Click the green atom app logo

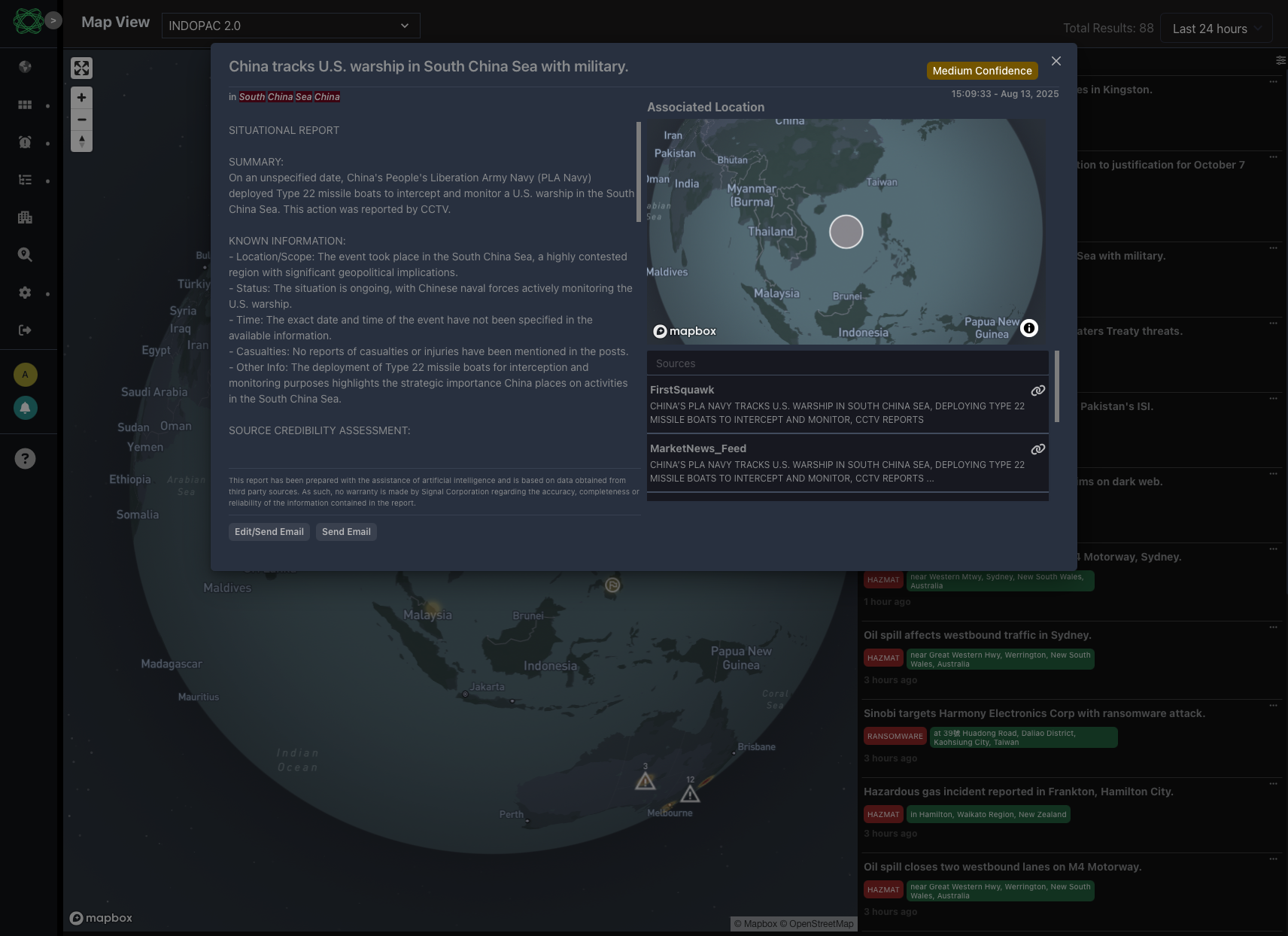(28, 21)
